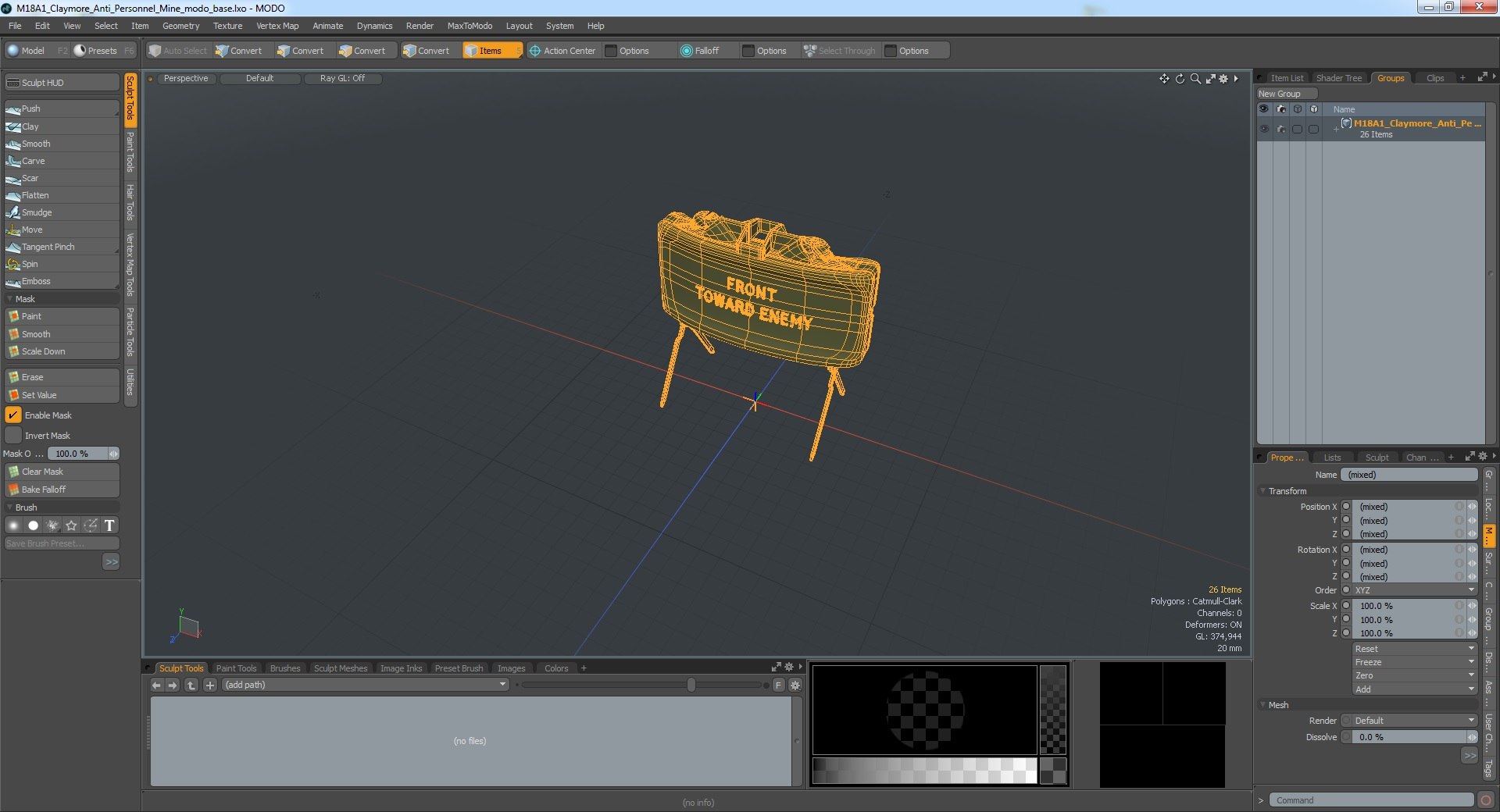The width and height of the screenshot is (1500, 812).
Task: Click the Name field showing (mixed)
Action: pyautogui.click(x=1409, y=475)
